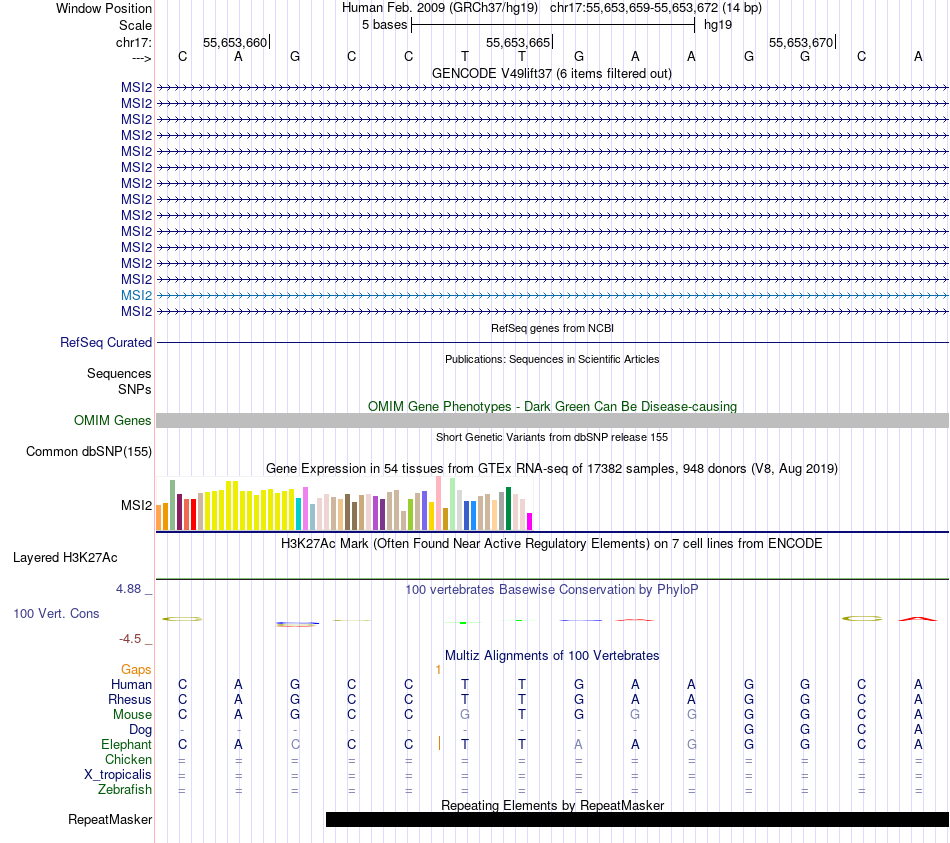Open the H3K27Ac Mark track title
The height and width of the screenshot is (843, 950).
(551, 544)
